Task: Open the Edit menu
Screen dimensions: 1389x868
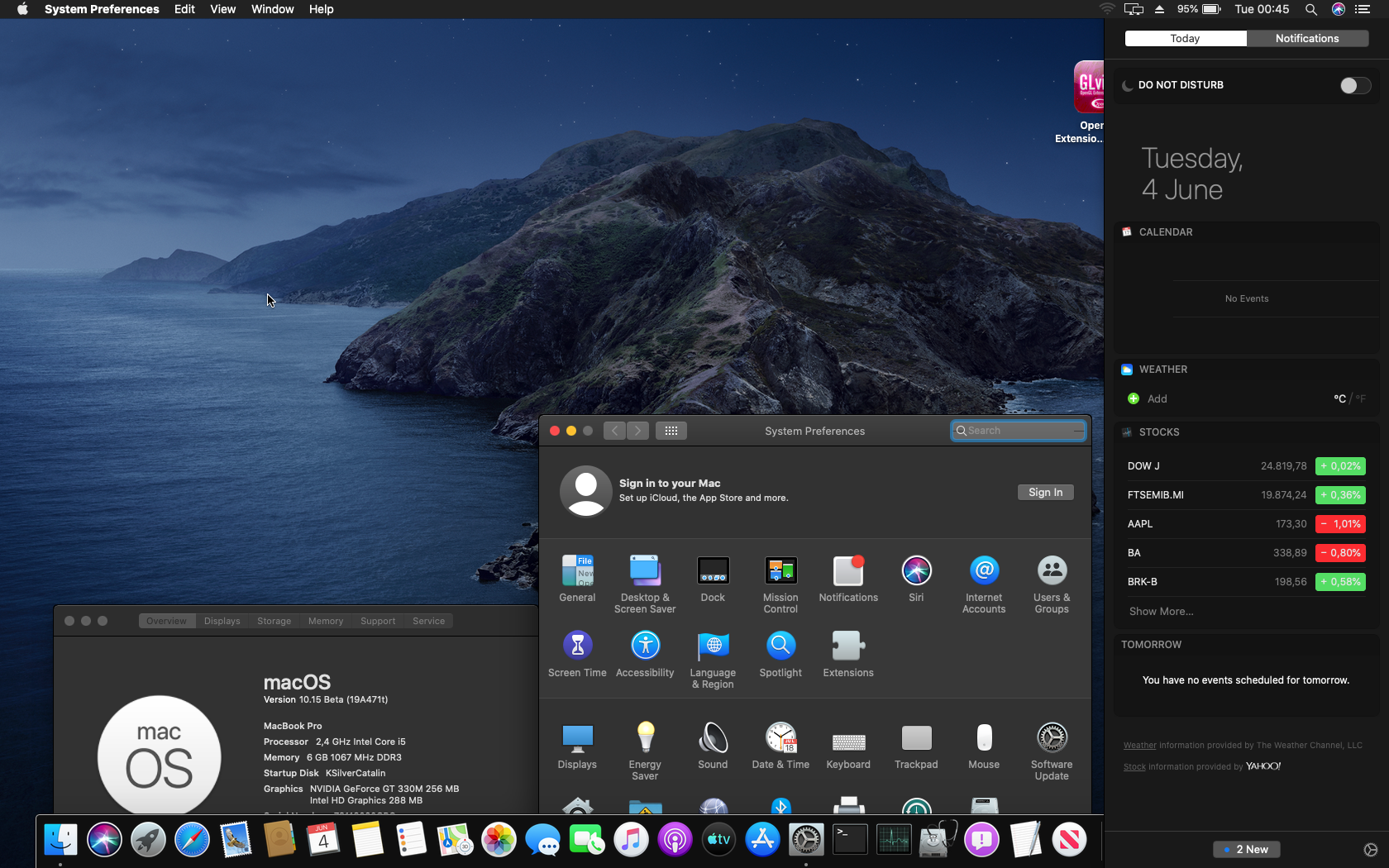Action: click(x=184, y=9)
